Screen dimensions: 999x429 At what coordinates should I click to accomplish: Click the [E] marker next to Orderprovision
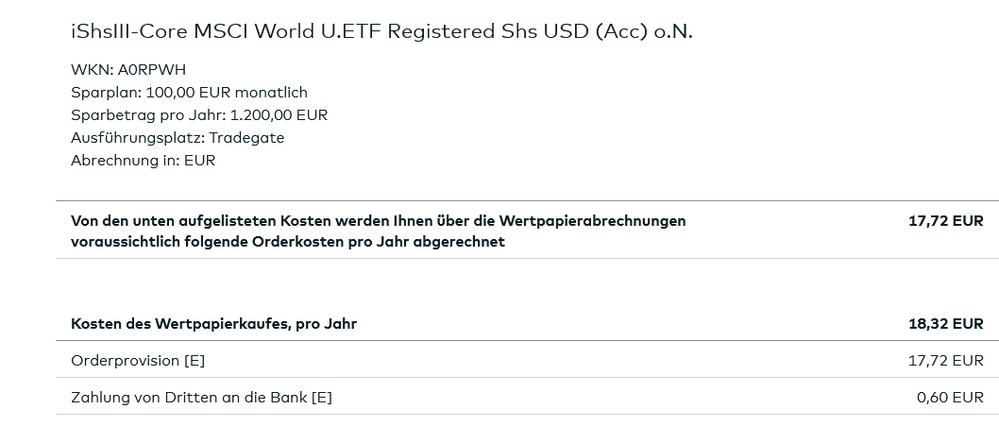click(x=194, y=360)
